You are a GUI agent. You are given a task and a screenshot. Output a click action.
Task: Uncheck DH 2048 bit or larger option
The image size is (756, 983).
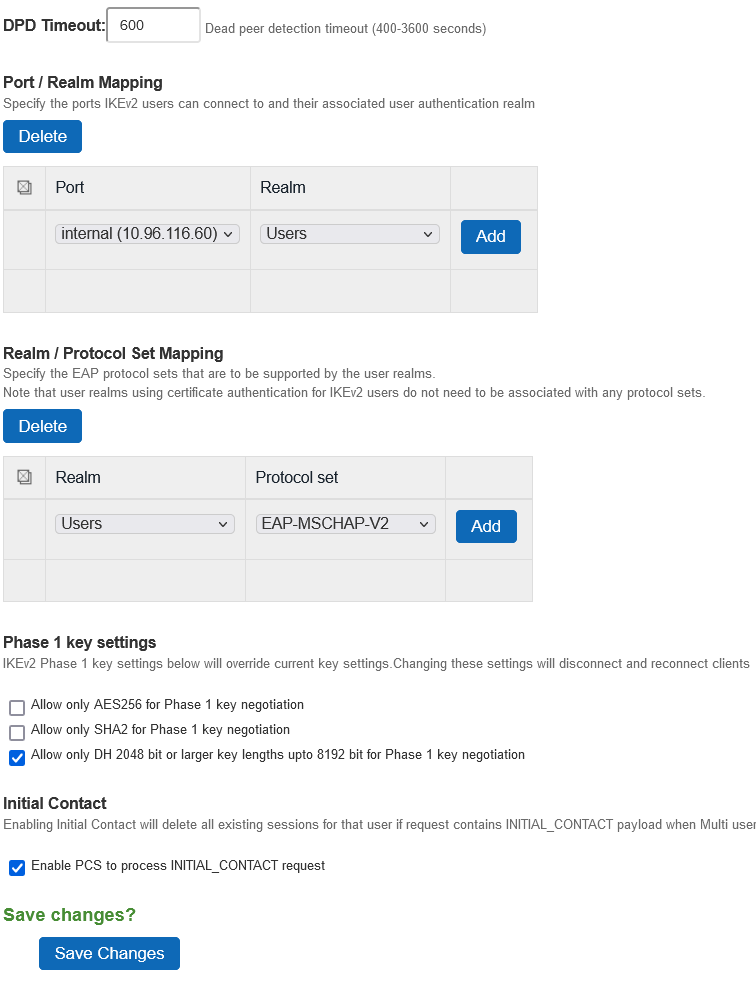pyautogui.click(x=17, y=757)
